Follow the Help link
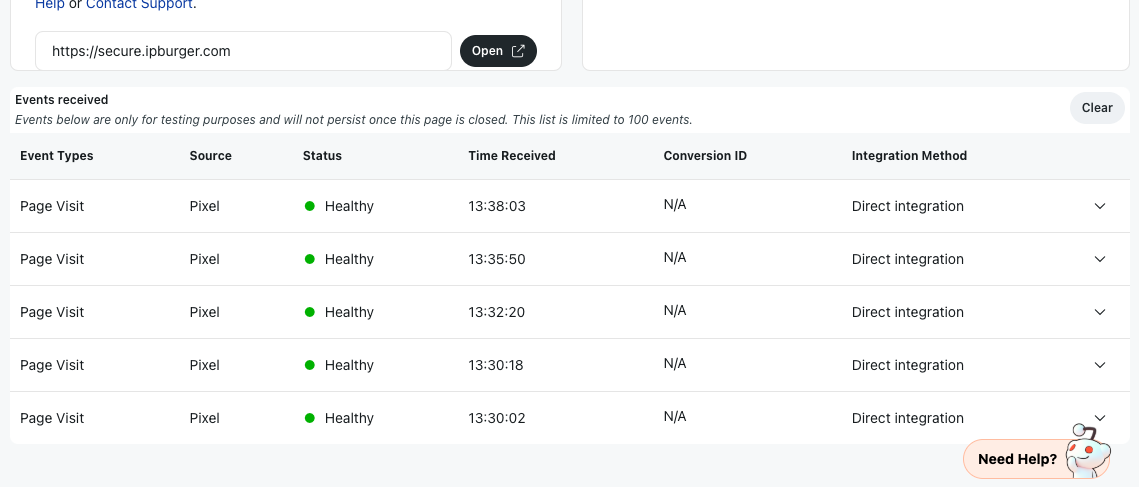Image resolution: width=1139 pixels, height=487 pixels. [x=50, y=4]
